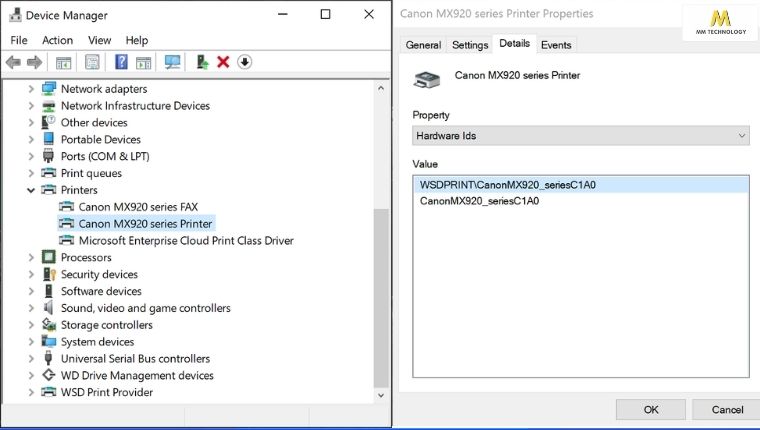Click the Other devices category icon

(x=48, y=122)
